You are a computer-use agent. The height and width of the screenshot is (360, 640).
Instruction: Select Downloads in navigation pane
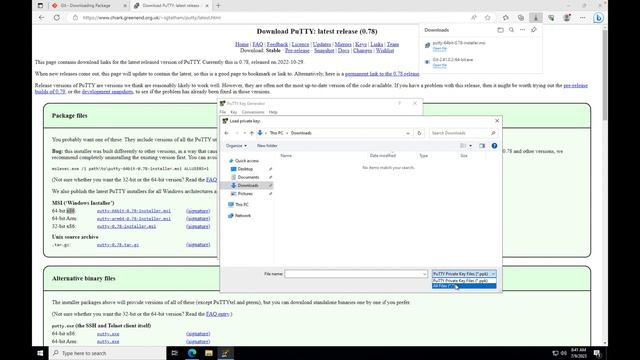(247, 185)
